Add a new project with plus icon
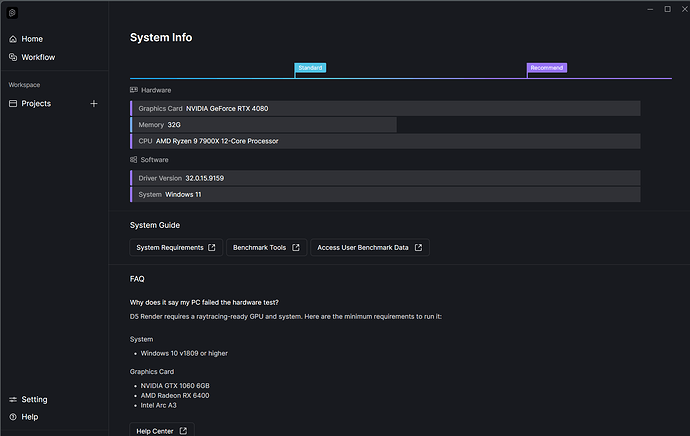 click(94, 103)
